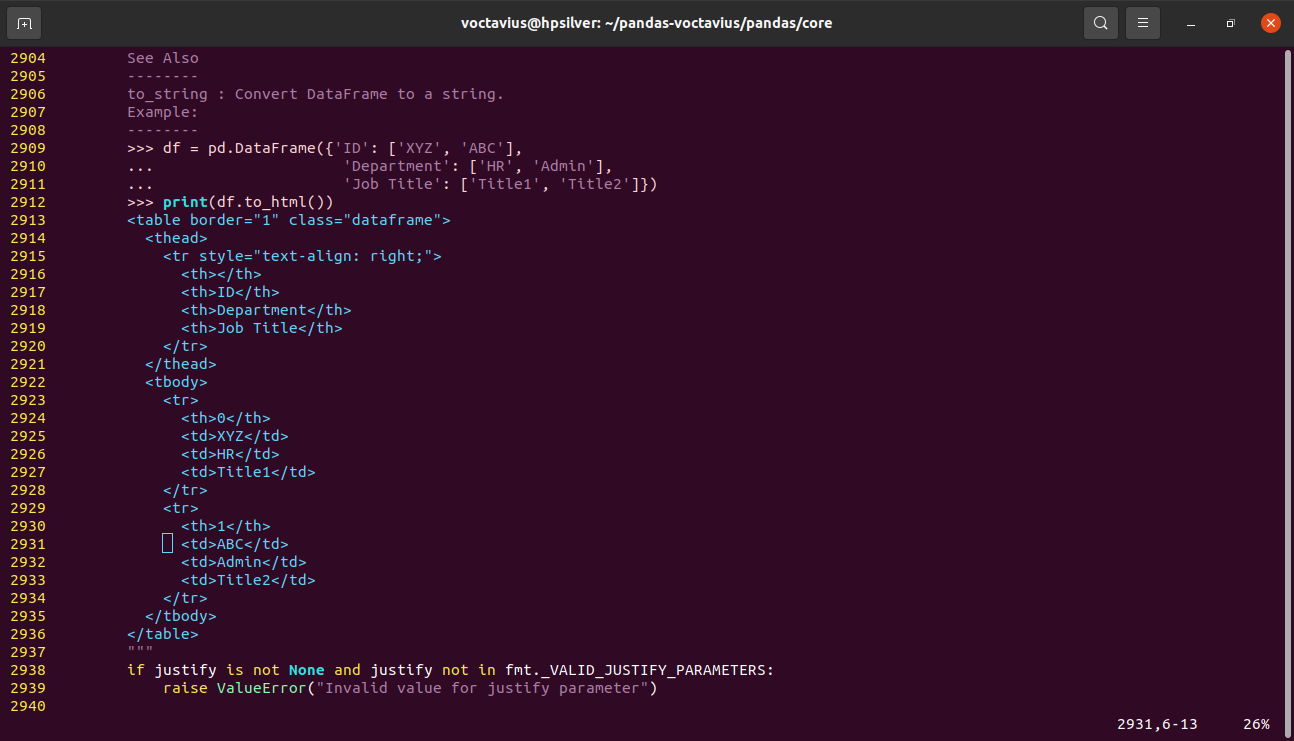This screenshot has width=1294, height=741.
Task: Click the 26% file position indicator
Action: point(1257,724)
